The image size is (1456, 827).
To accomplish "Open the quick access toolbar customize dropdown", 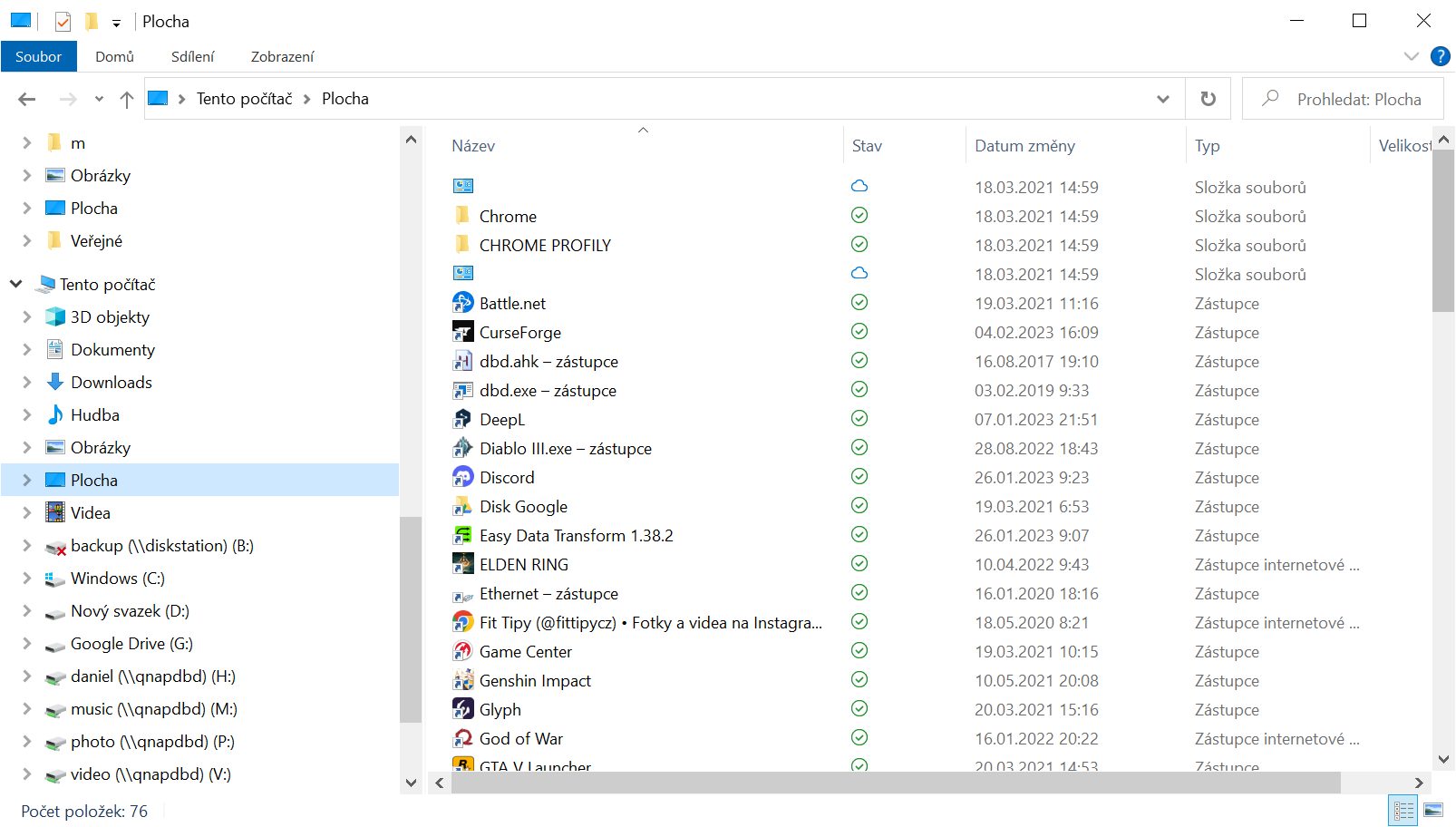I will pyautogui.click(x=116, y=23).
